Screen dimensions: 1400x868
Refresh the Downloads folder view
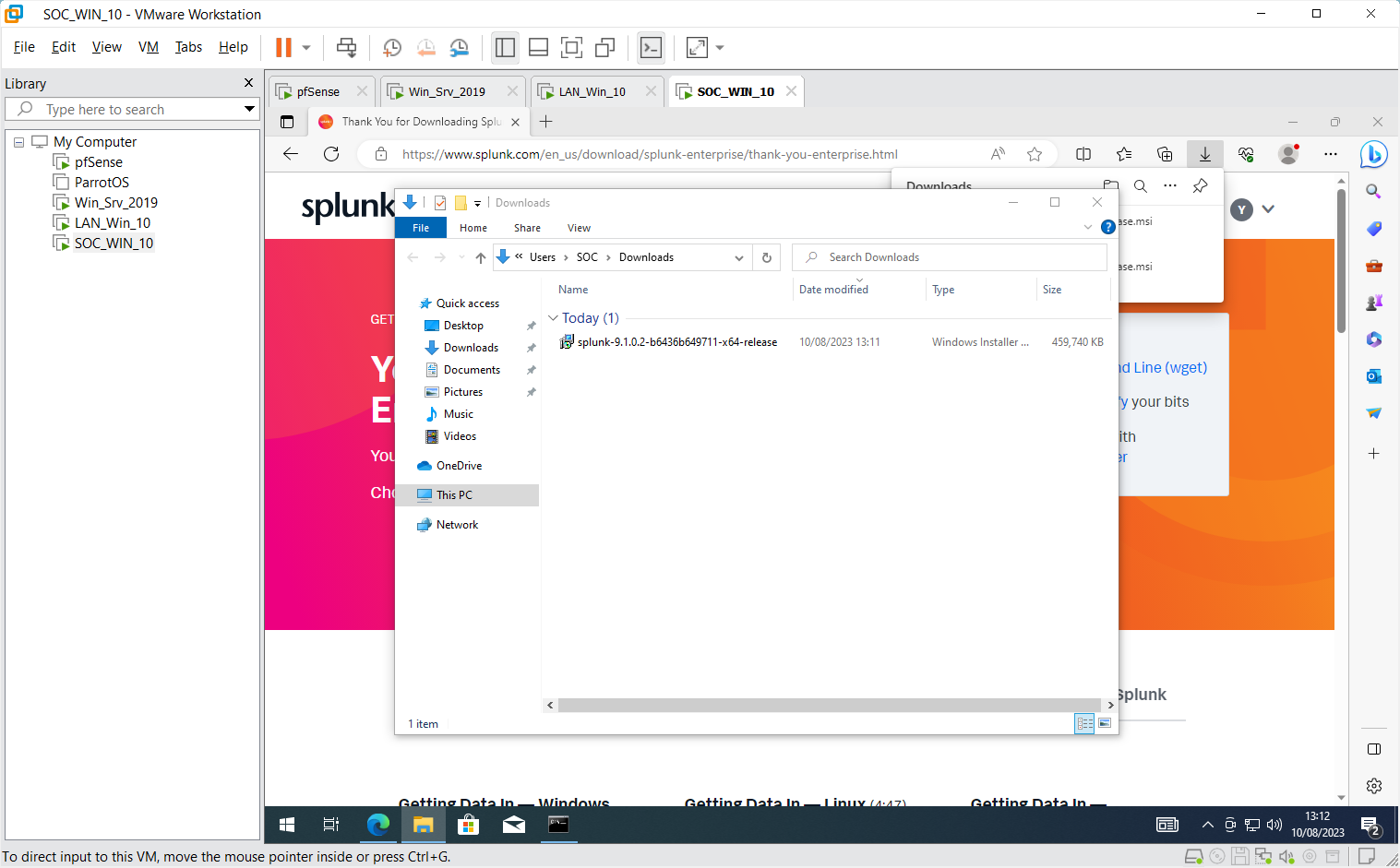[767, 257]
